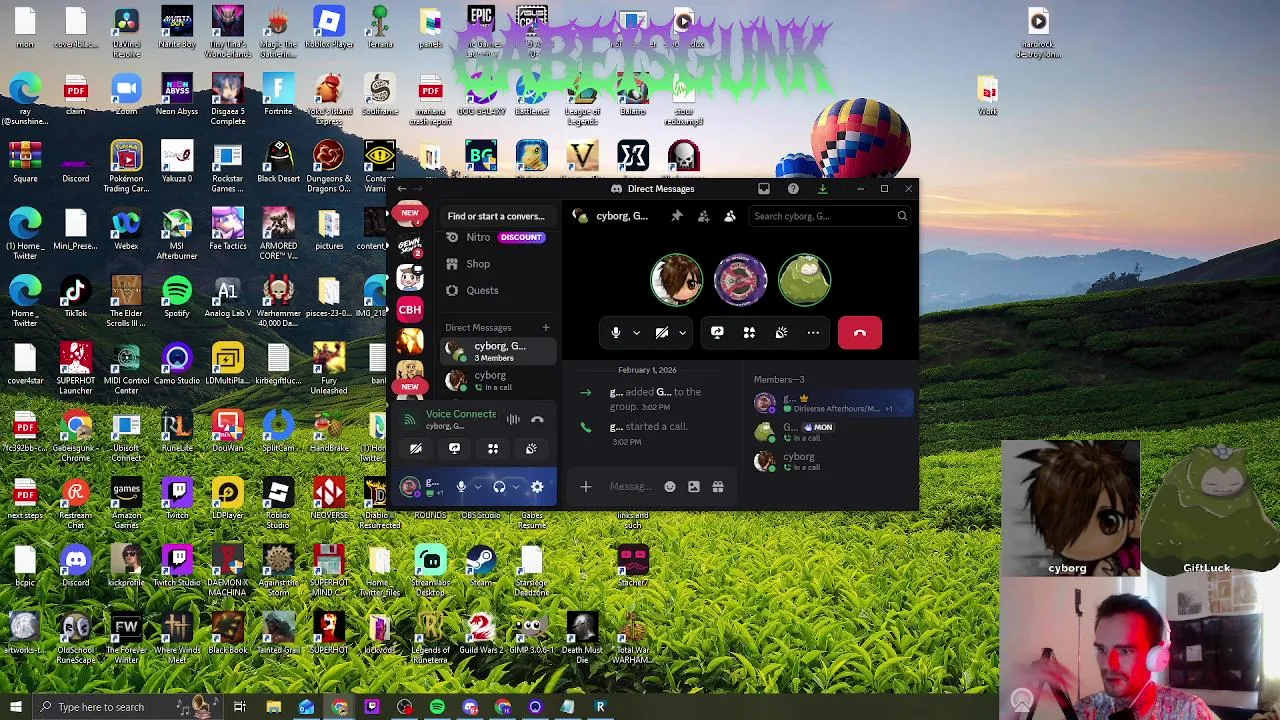This screenshot has width=1280, height=720.
Task: Open gift icon in message bar
Action: [x=718, y=487]
